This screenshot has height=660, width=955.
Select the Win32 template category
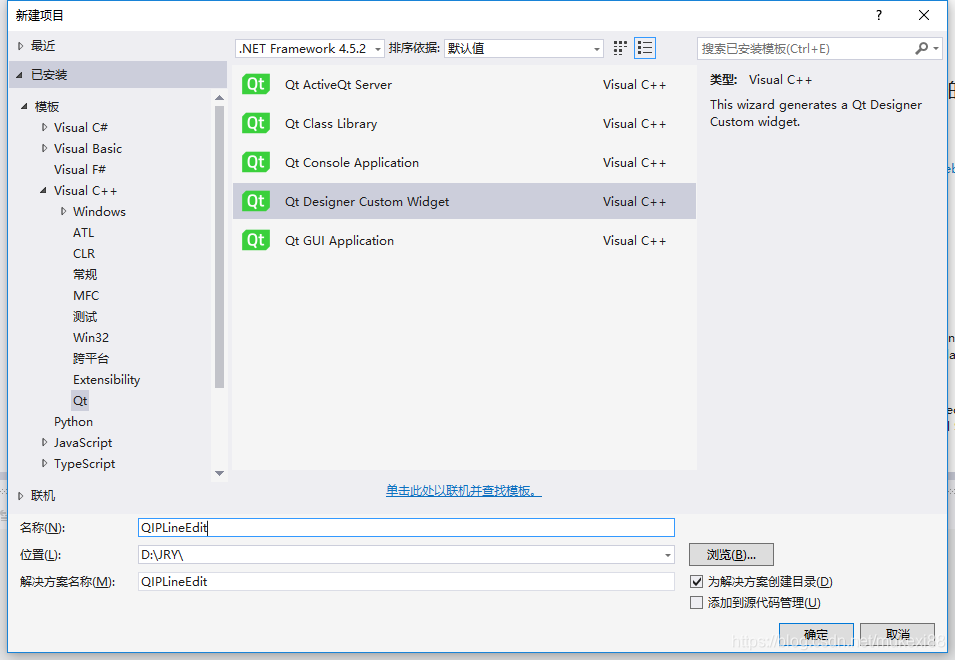click(91, 337)
